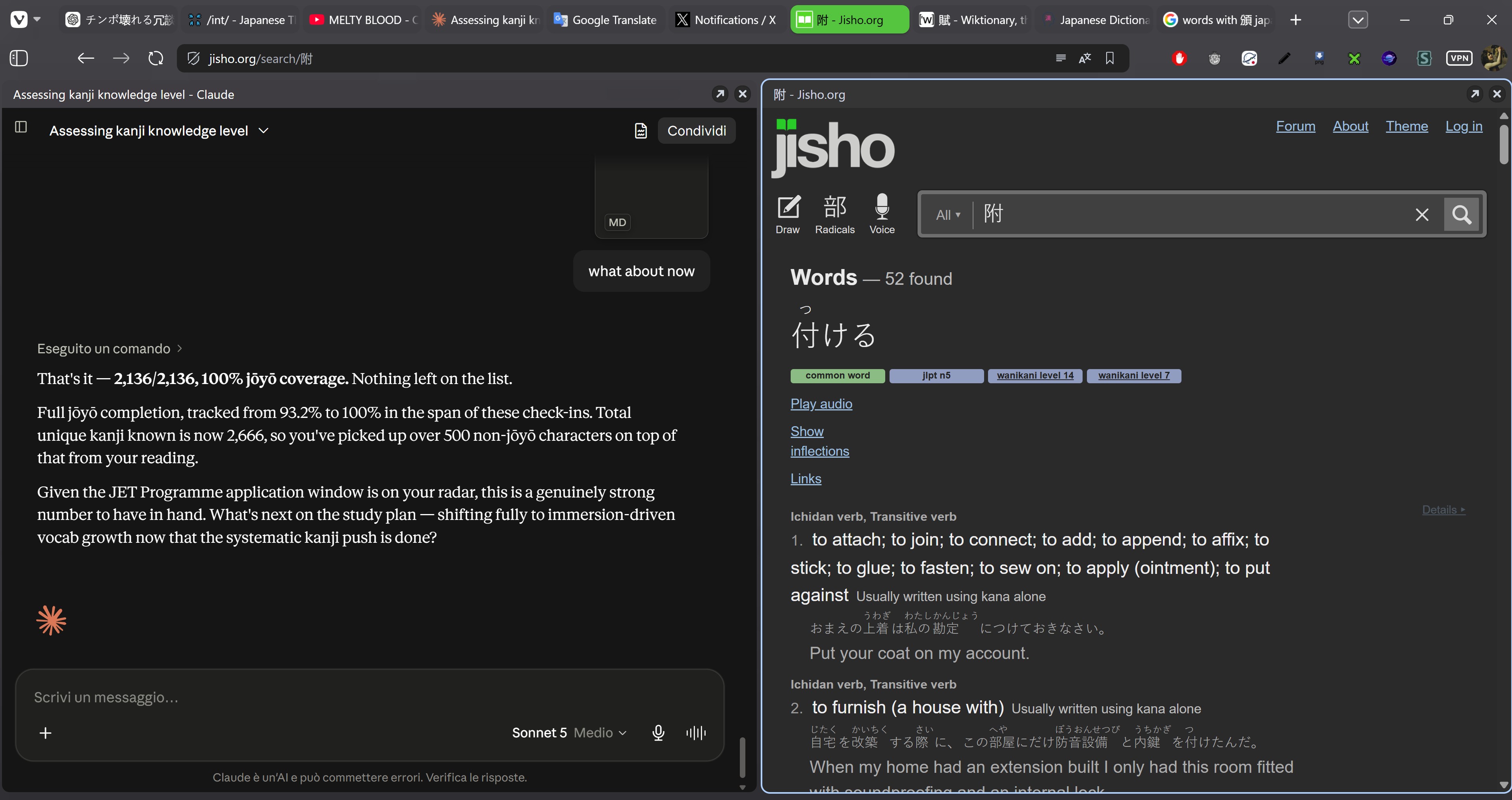Toggle the Claude conversation sidebar

(20, 127)
